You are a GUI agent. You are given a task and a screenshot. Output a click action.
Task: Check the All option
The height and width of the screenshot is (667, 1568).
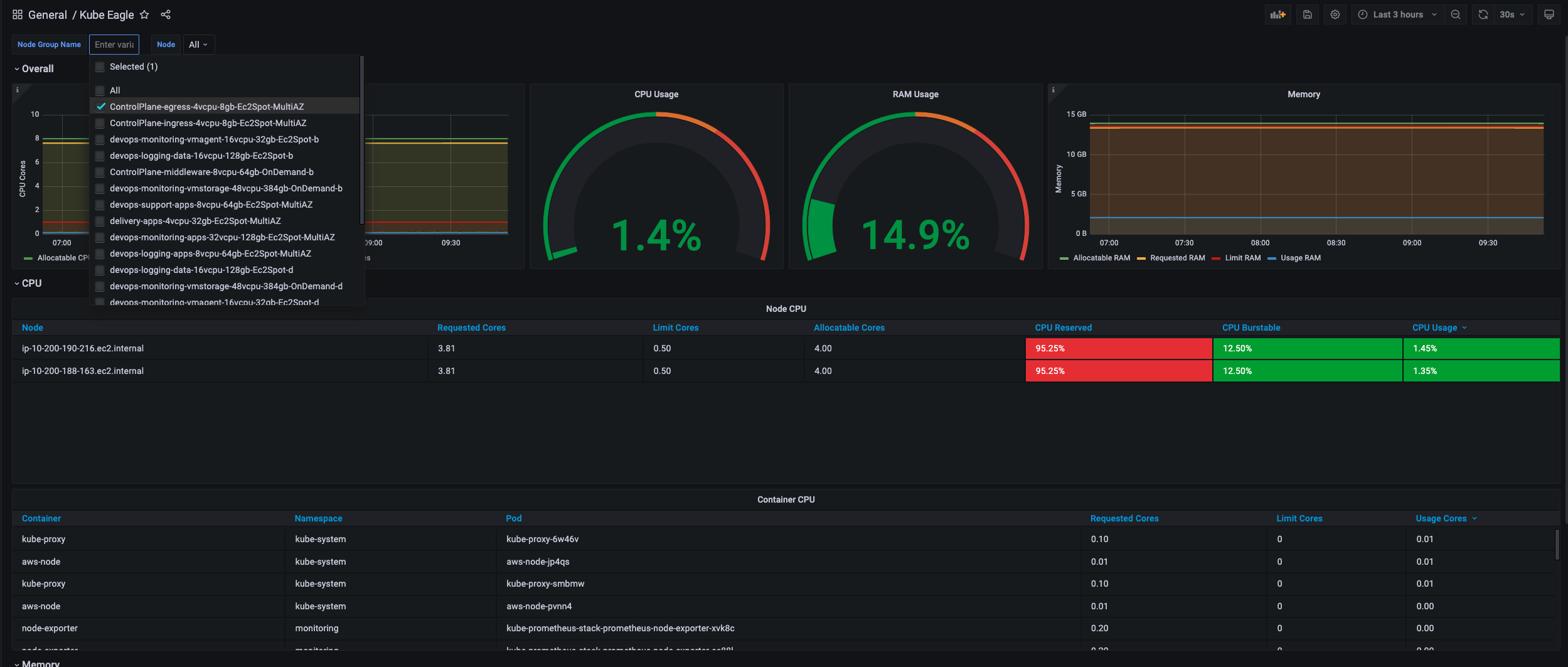coord(100,90)
